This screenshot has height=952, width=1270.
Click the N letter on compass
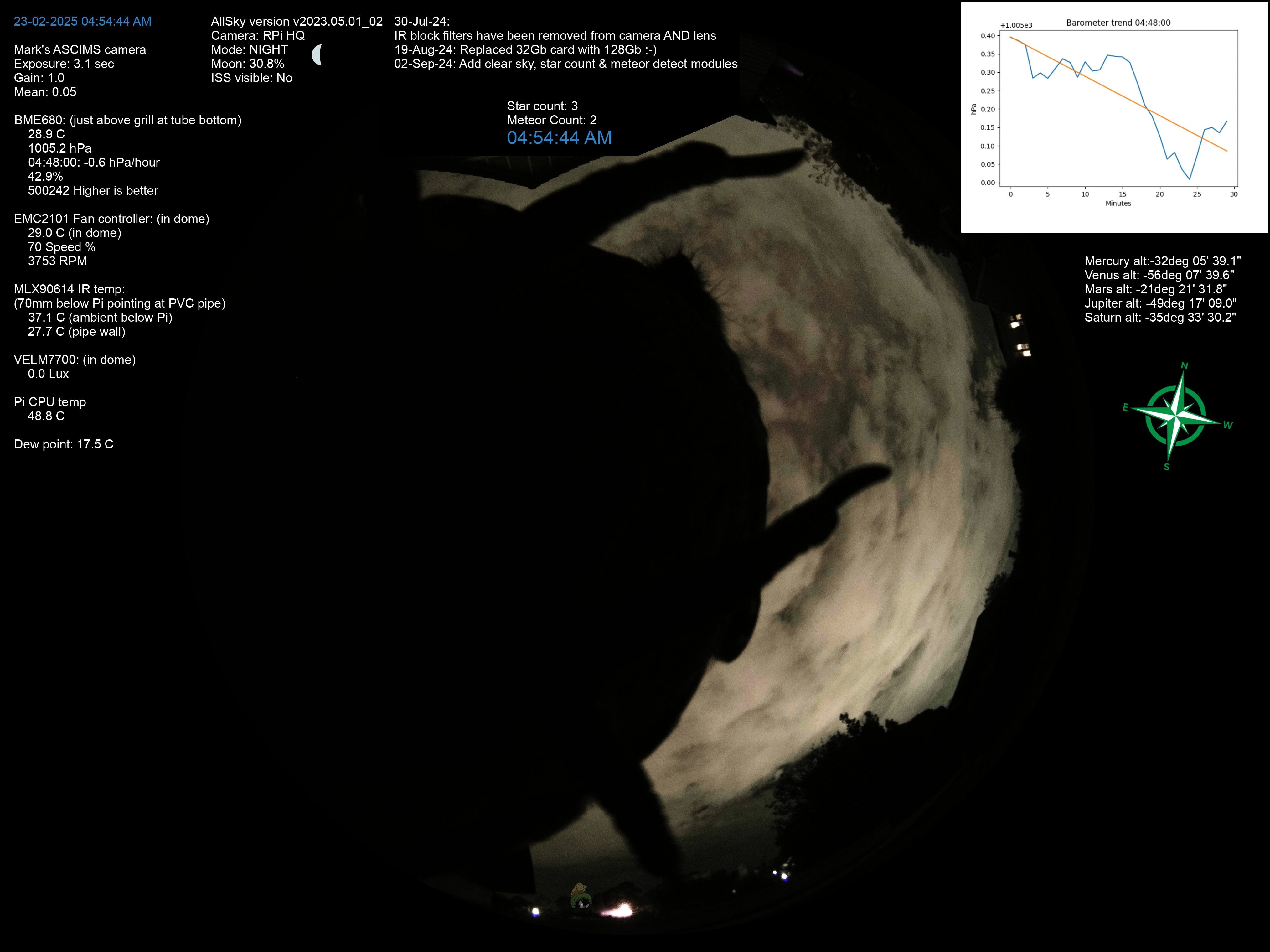[1184, 366]
